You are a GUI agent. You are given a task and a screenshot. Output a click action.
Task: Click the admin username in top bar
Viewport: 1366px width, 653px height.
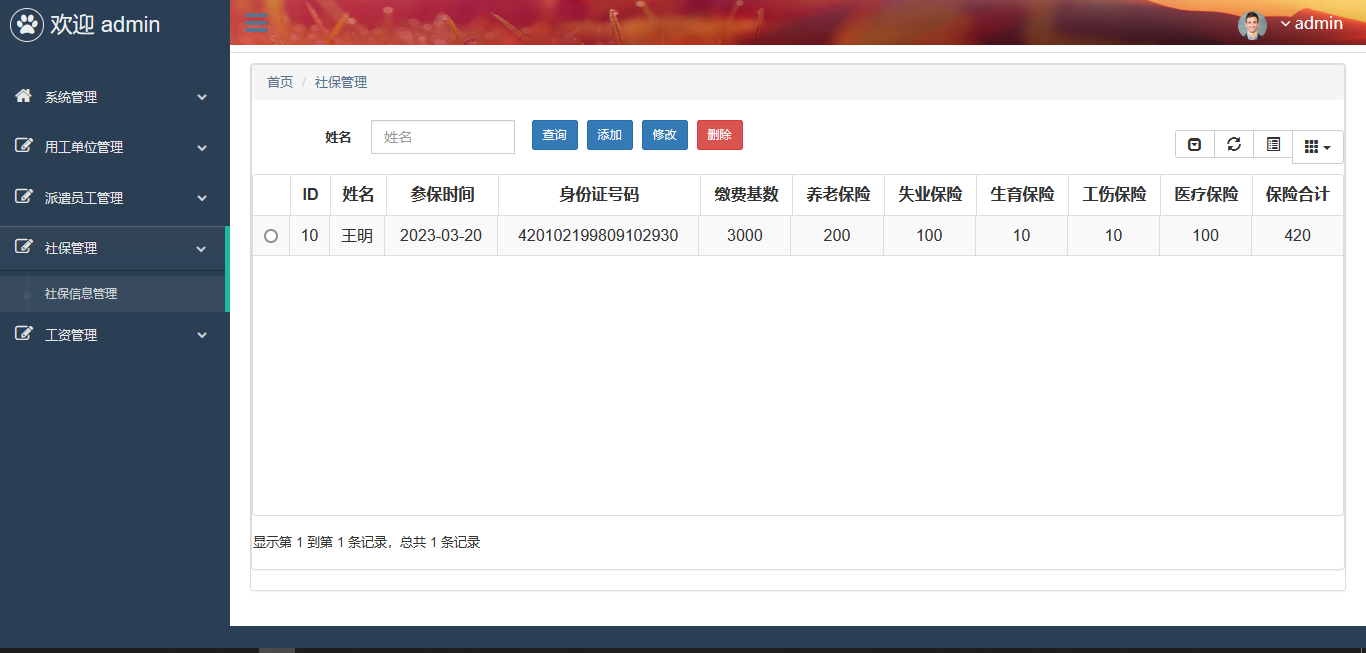click(1319, 23)
